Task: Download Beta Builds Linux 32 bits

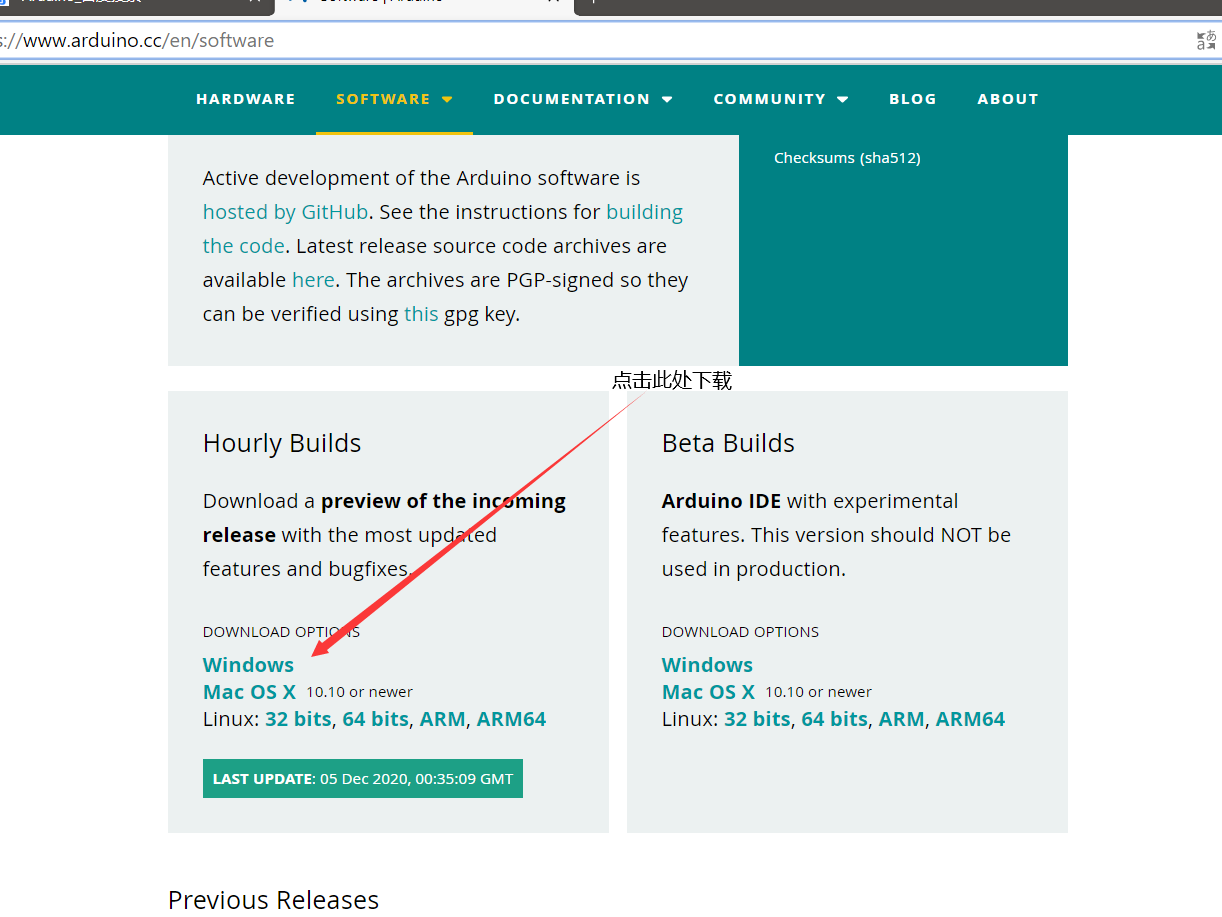Action: (757, 719)
